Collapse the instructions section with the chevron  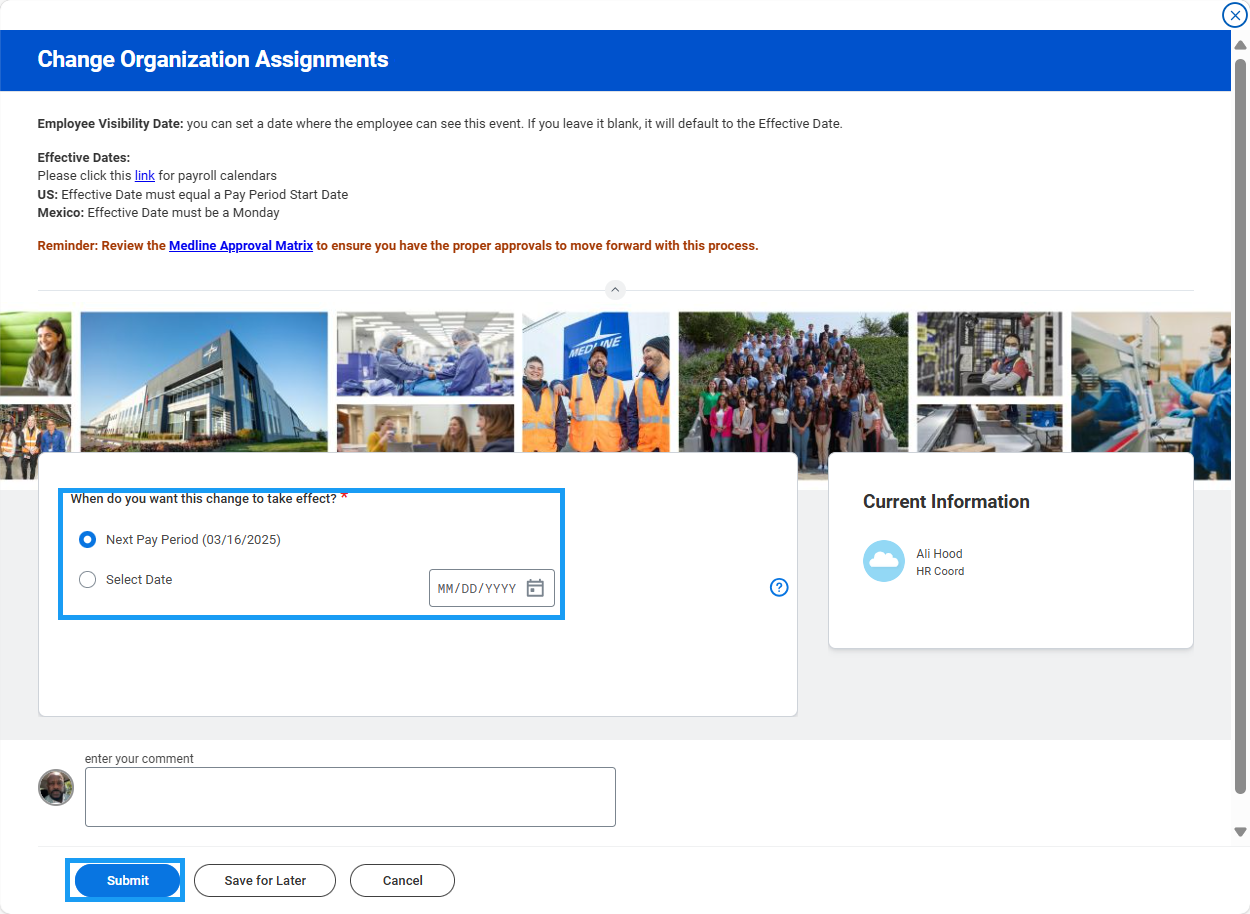pyautogui.click(x=615, y=290)
